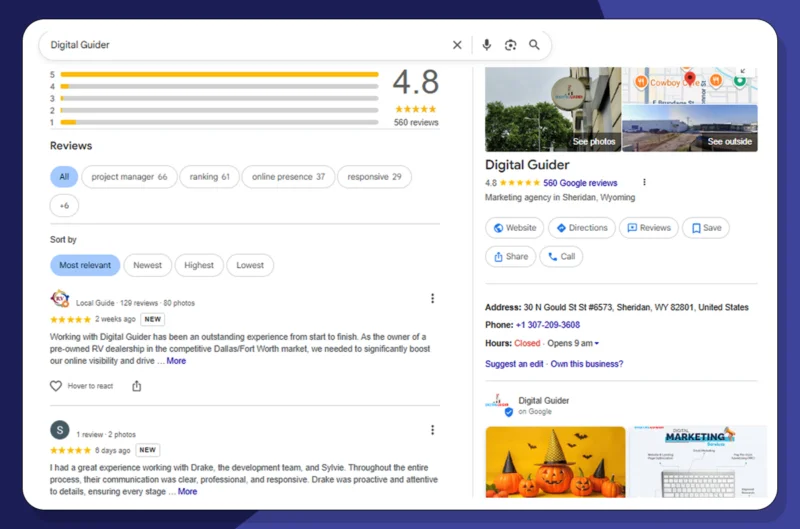This screenshot has width=800, height=529.
Task: Open the Reviews button in the business panel
Action: [x=648, y=228]
